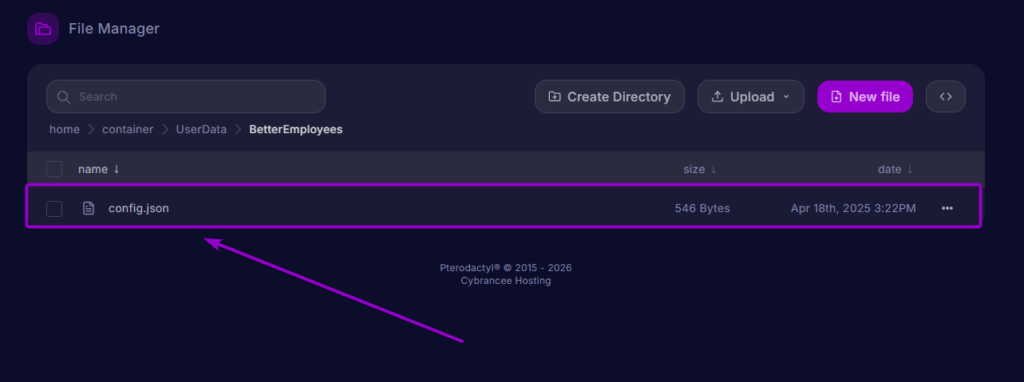Click the search magnifier icon
The image size is (1024, 382).
point(63,97)
